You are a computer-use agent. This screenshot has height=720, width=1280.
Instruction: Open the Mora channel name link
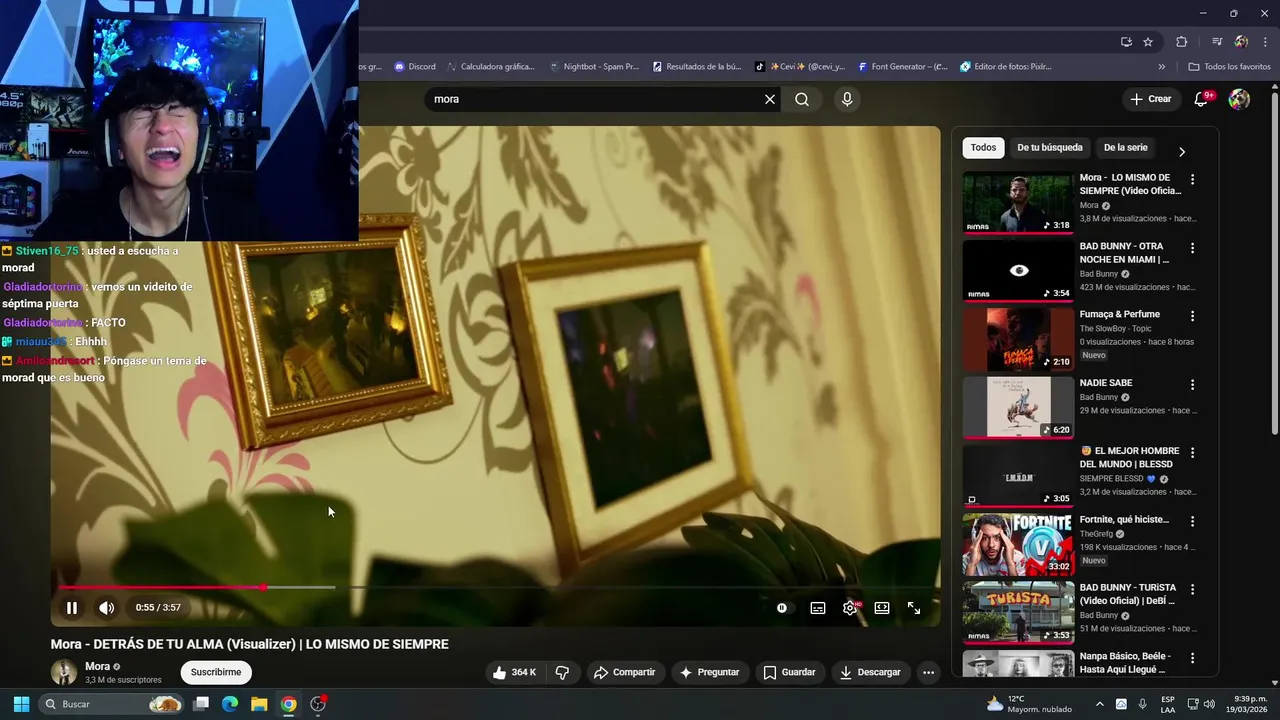pyautogui.click(x=97, y=666)
